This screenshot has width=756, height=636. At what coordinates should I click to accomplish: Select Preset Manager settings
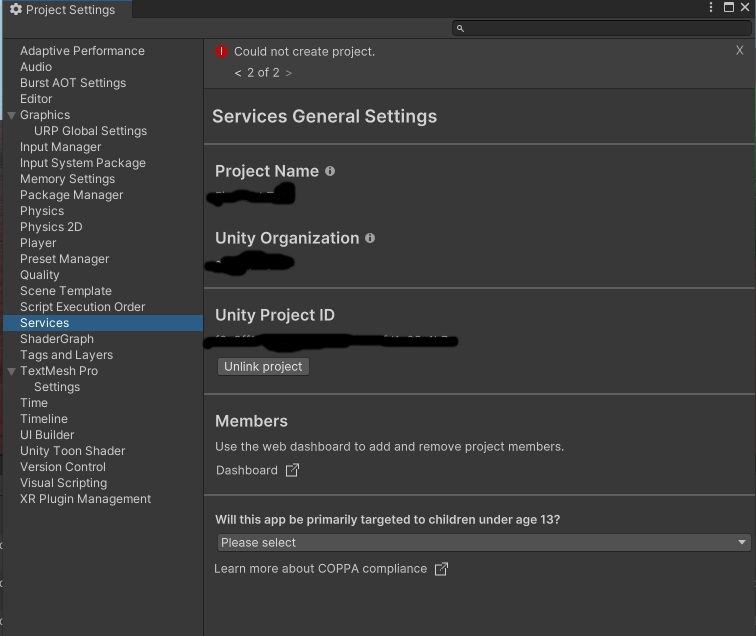pos(65,259)
